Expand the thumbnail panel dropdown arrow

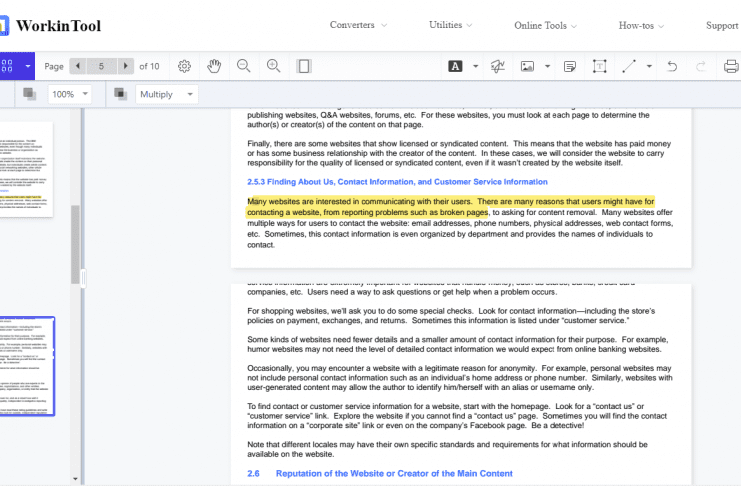pyautogui.click(x=28, y=66)
